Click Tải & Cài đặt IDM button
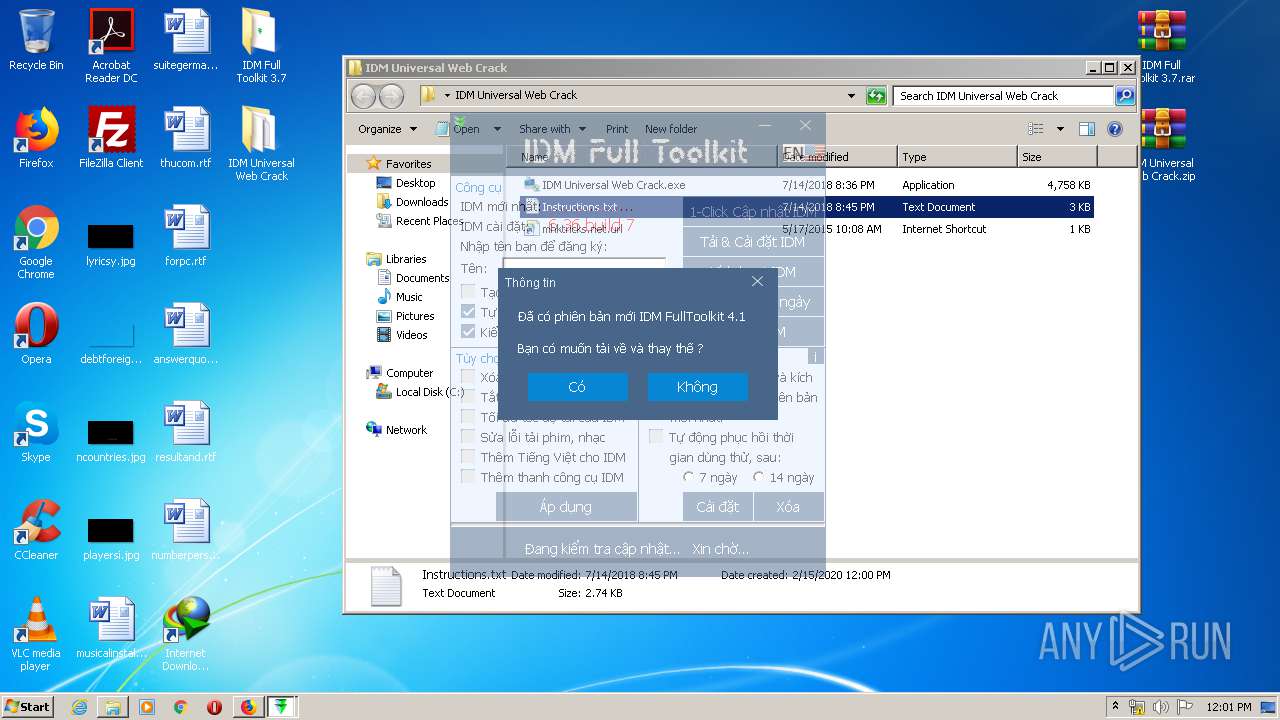 [753, 242]
